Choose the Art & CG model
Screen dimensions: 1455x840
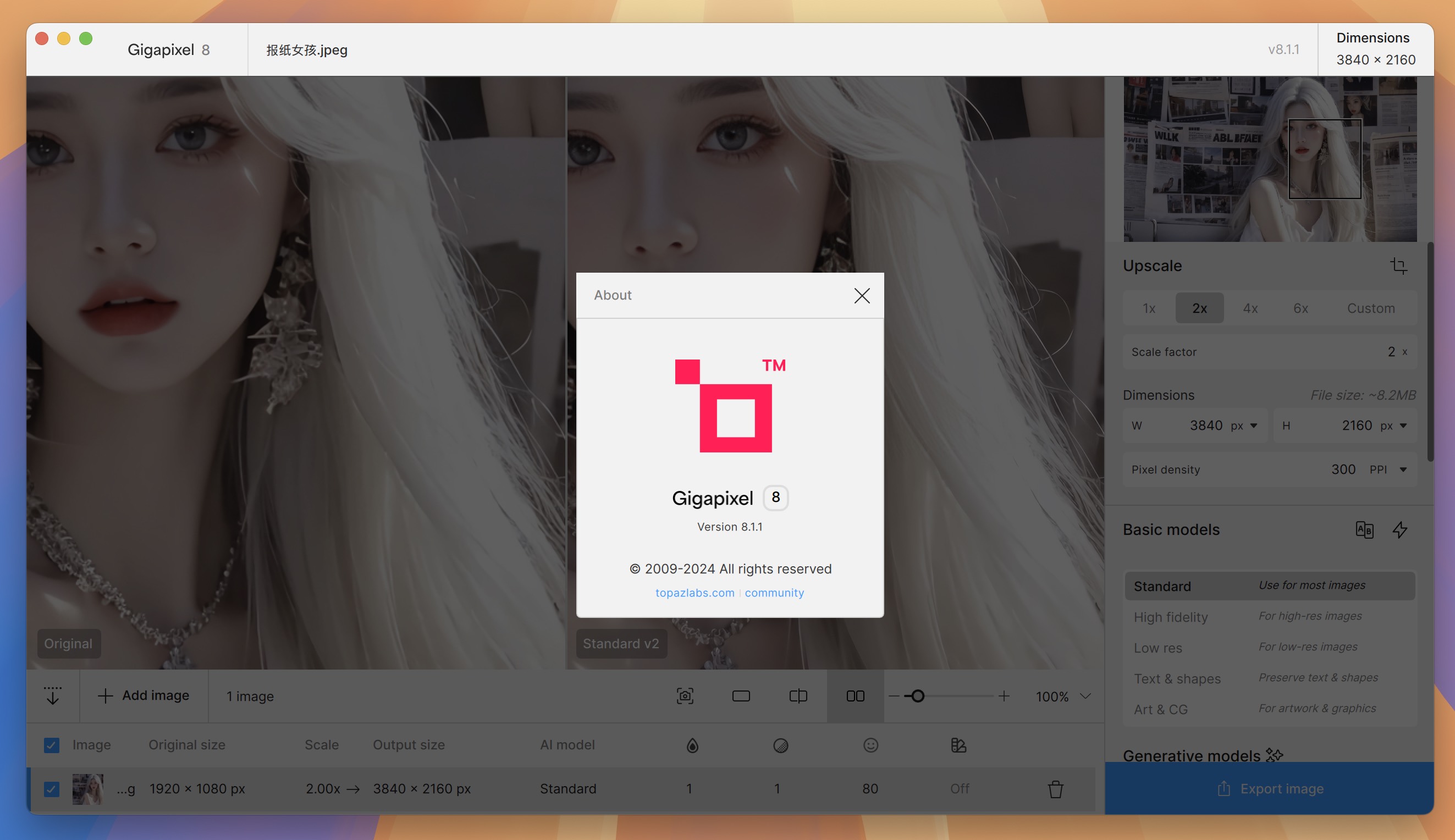coord(1269,709)
